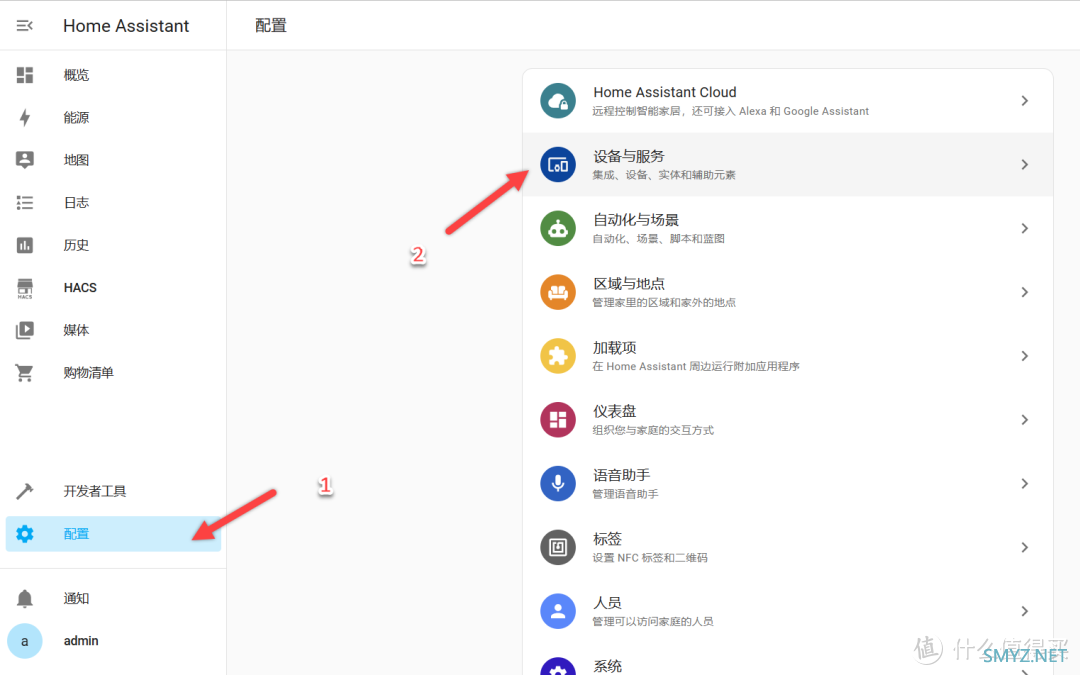
Task: Open 人员 settings title
Action: point(608,603)
